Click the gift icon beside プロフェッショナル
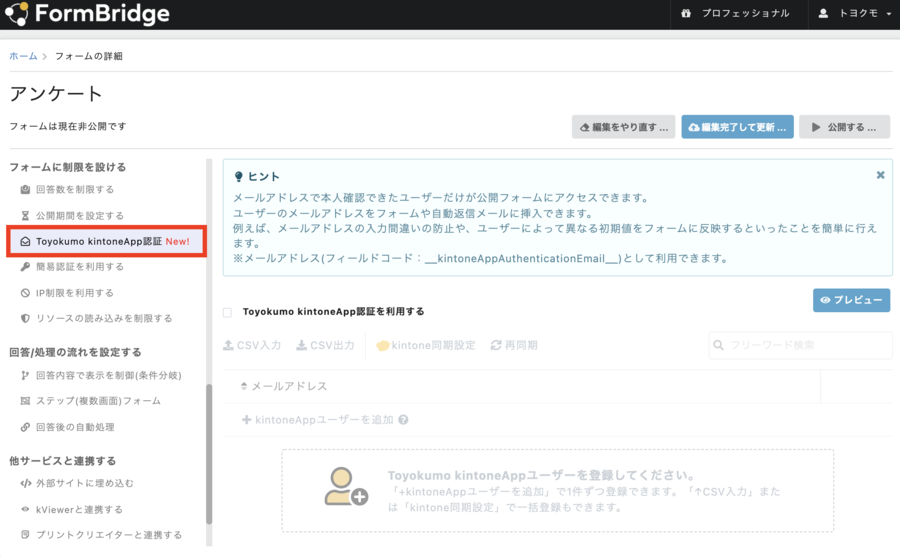The width and height of the screenshot is (900, 556). point(686,13)
